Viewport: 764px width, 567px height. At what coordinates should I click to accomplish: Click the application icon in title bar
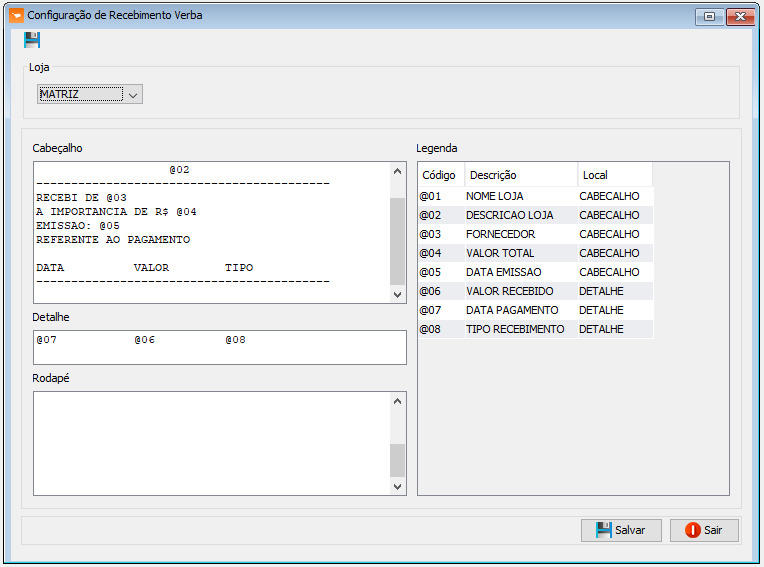click(15, 16)
